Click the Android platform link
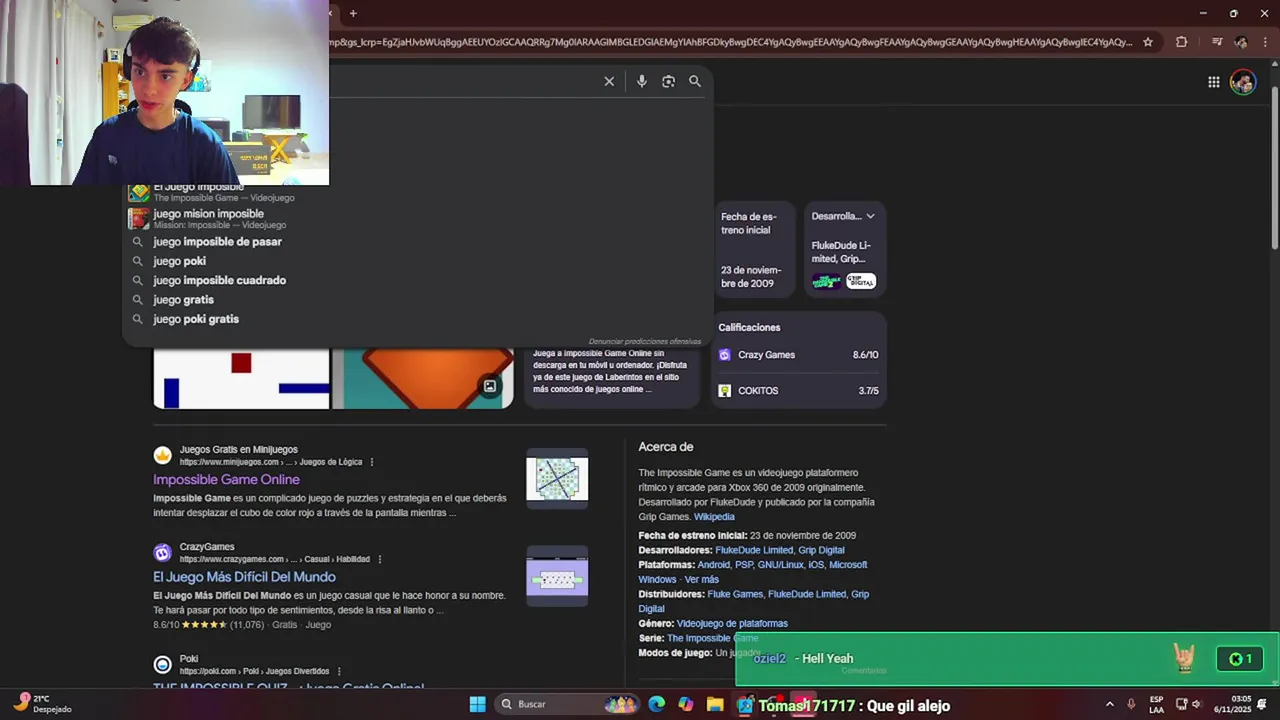The width and height of the screenshot is (1280, 720). pyautogui.click(x=713, y=565)
